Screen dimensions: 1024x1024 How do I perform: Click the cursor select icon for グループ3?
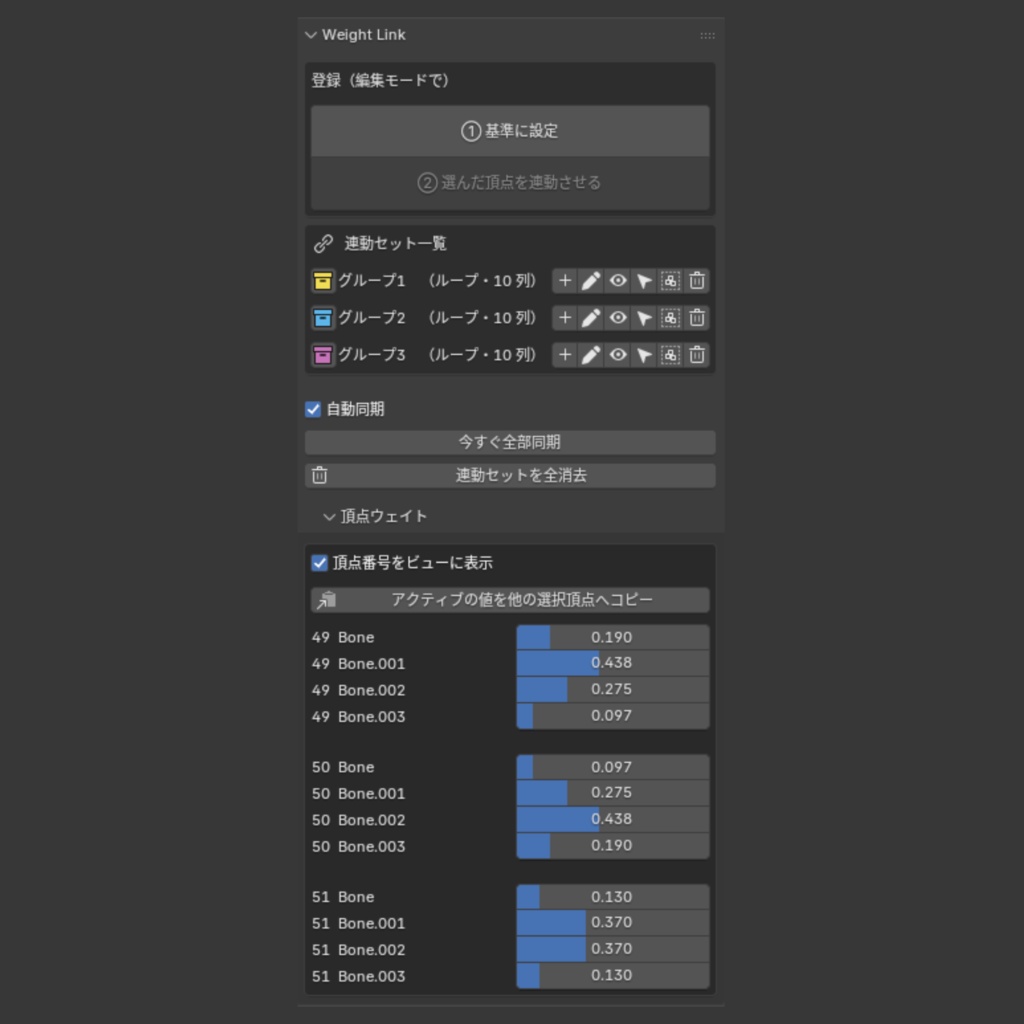644,355
